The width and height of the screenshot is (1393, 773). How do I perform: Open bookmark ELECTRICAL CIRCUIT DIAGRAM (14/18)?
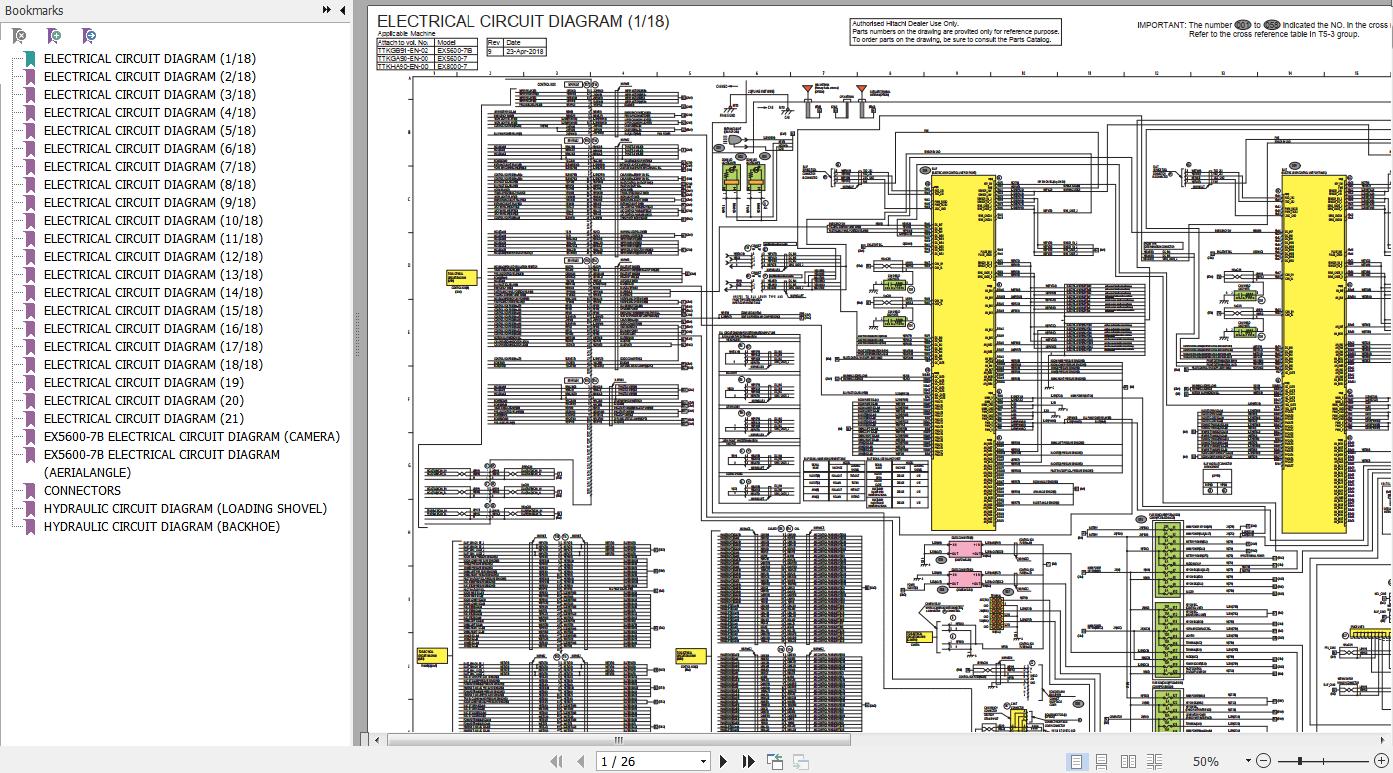click(153, 293)
